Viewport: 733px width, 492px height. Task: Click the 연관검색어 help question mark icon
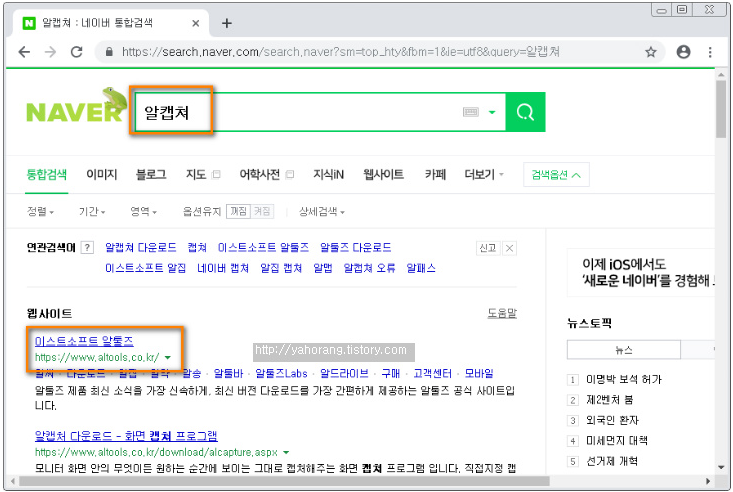[87, 247]
